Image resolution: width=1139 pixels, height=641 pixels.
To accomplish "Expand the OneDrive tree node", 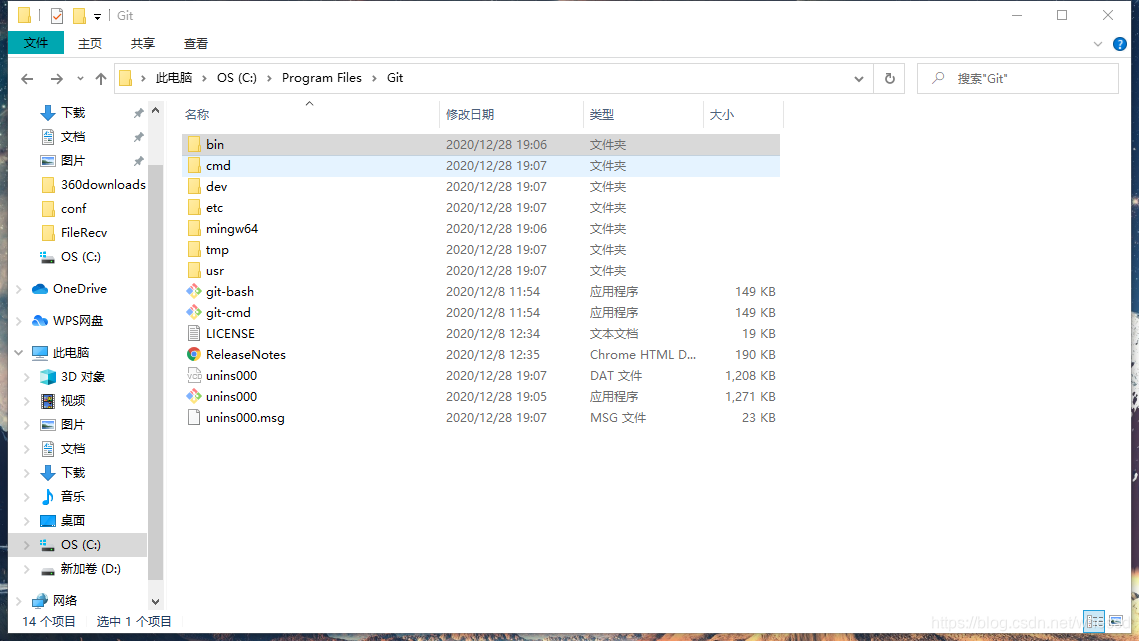I will point(19,289).
